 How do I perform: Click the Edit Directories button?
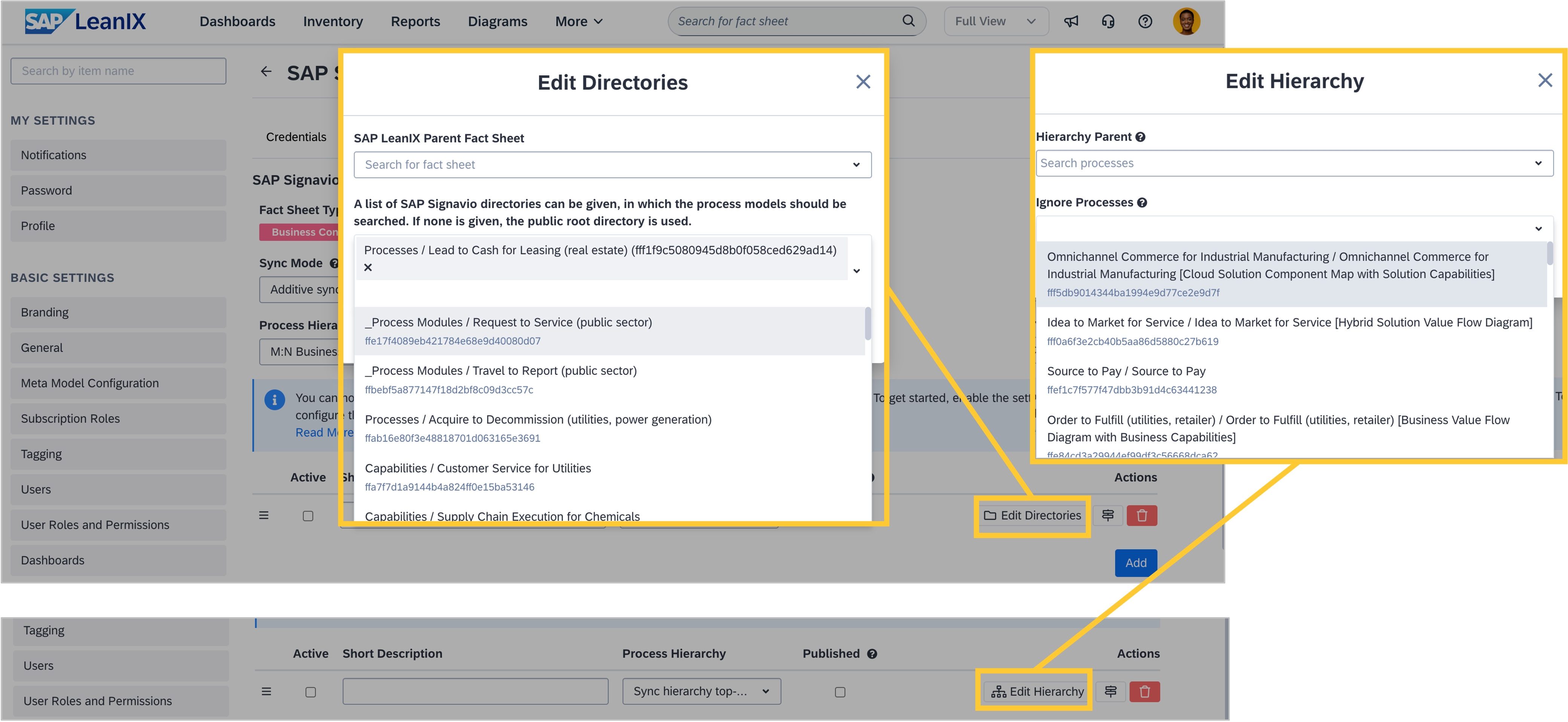[1033, 516]
